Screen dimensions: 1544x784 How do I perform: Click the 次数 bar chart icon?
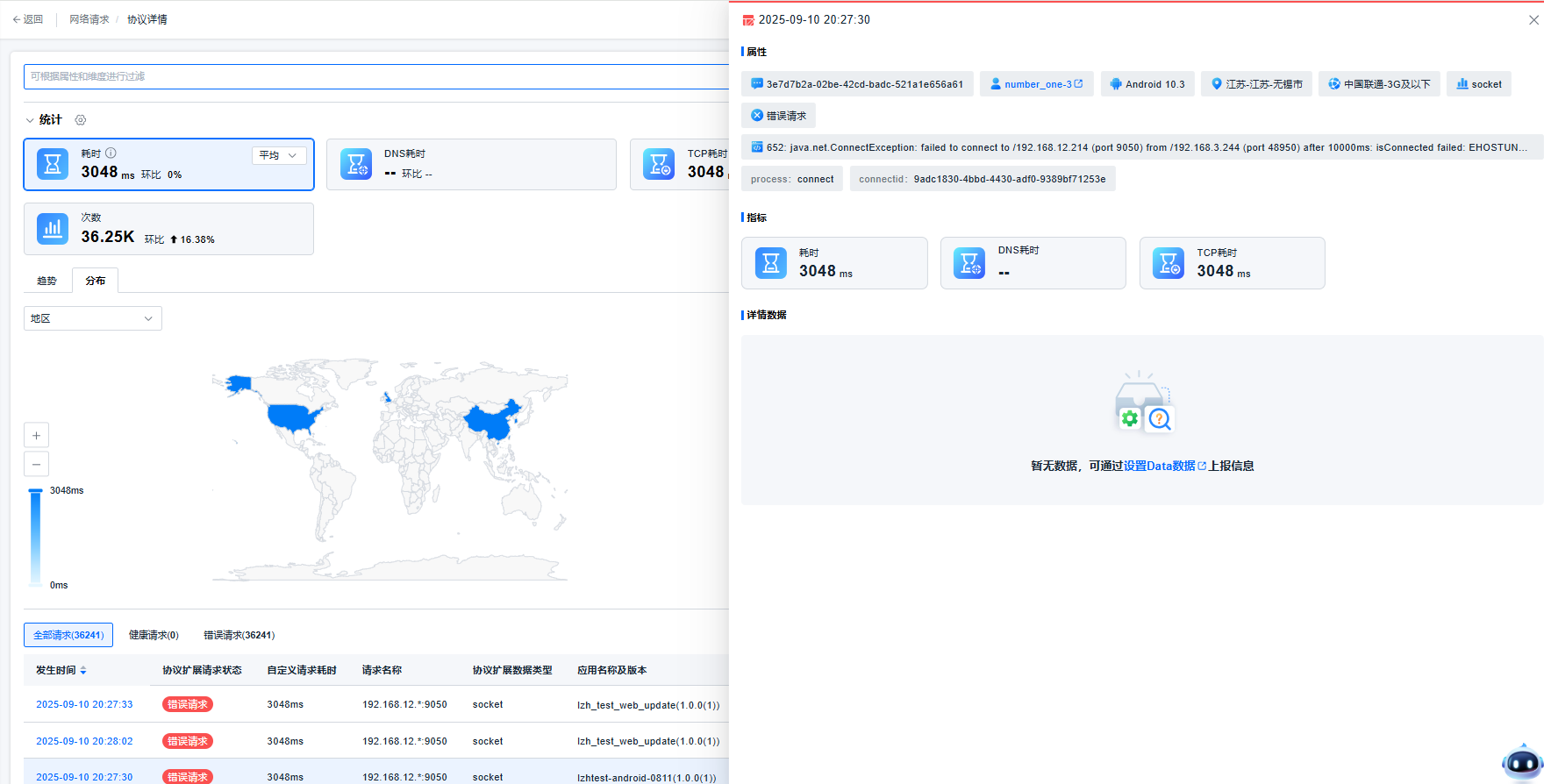click(53, 229)
